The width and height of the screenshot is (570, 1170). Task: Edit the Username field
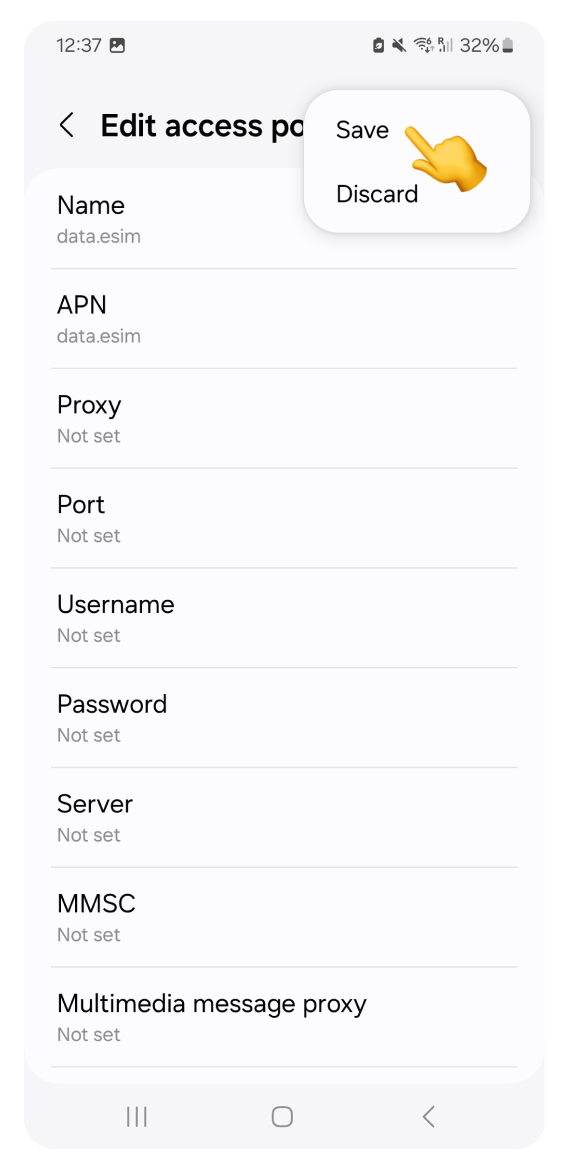[x=284, y=618]
